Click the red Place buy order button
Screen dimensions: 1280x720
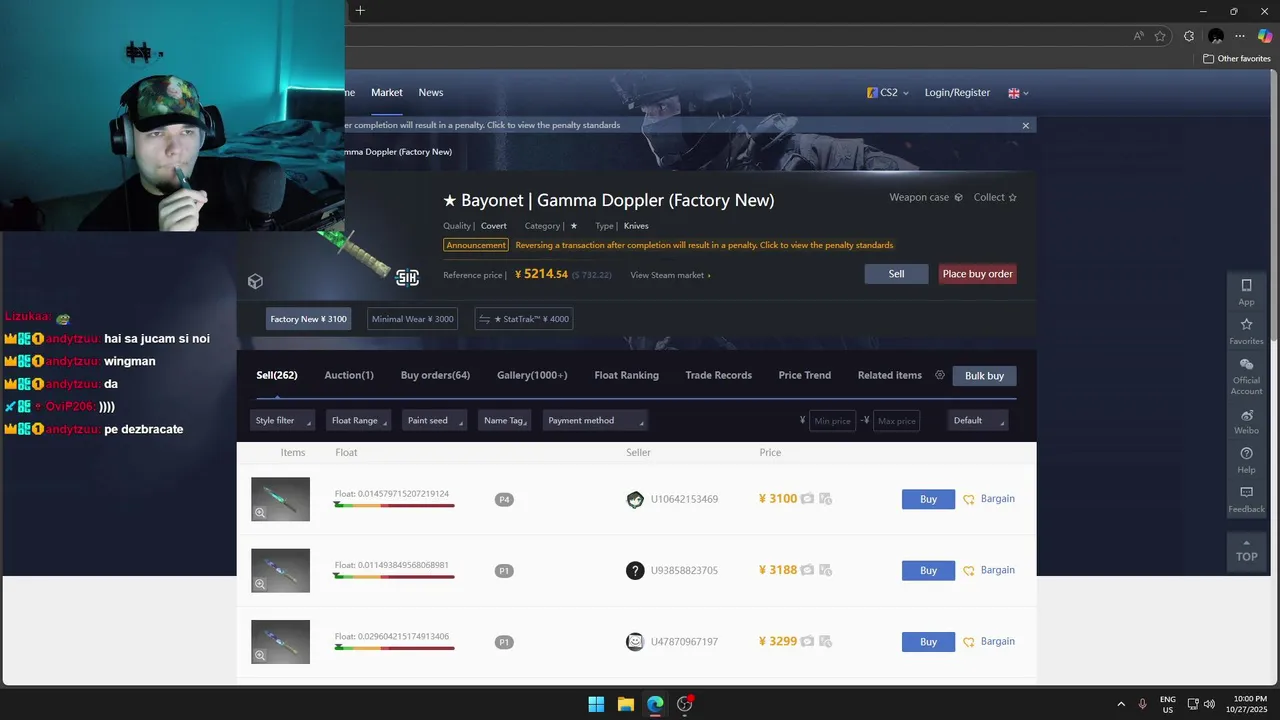point(977,274)
